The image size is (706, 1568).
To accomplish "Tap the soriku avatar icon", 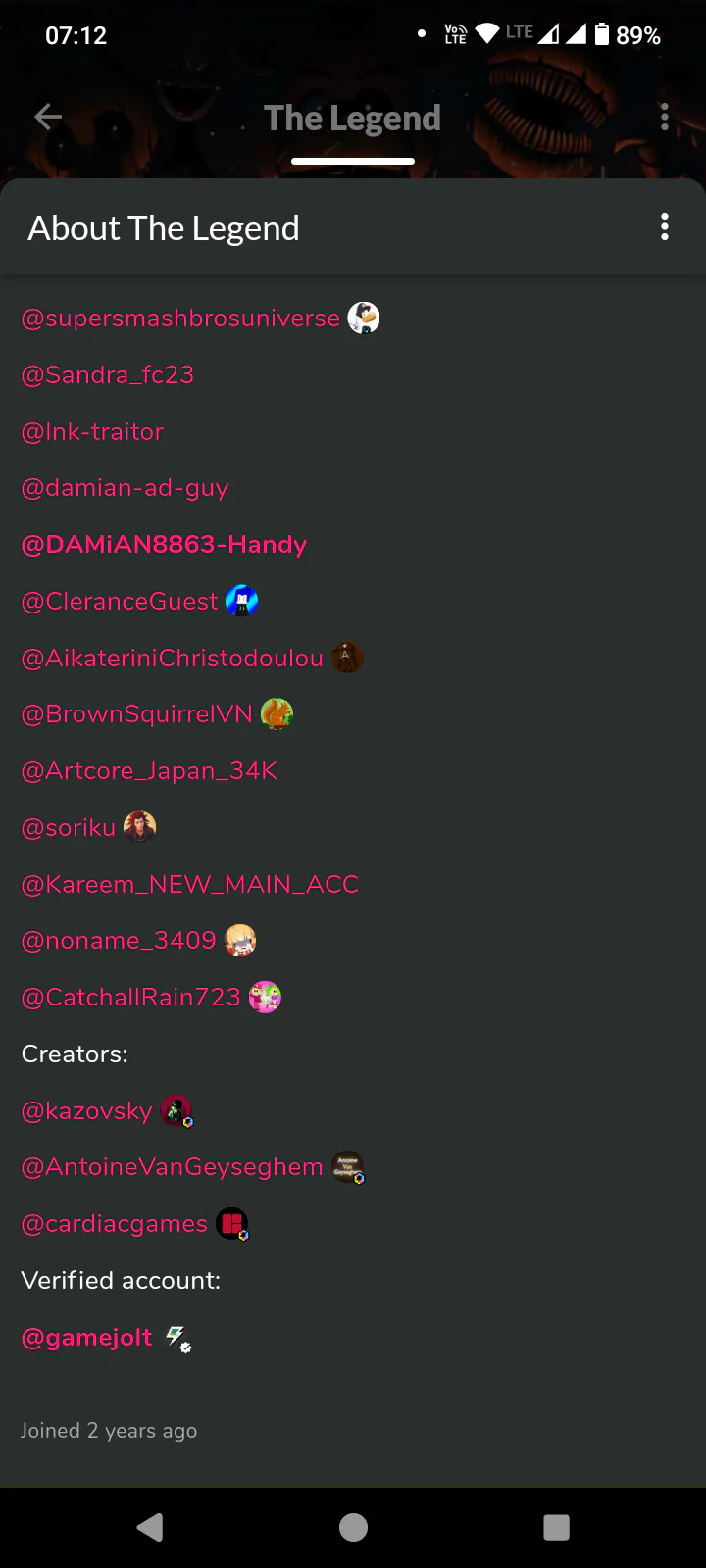I will pyautogui.click(x=140, y=827).
